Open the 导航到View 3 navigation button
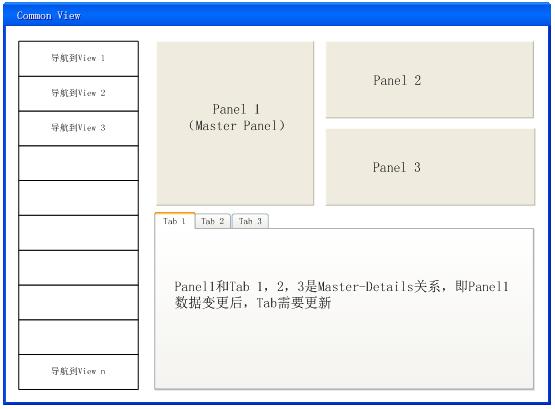This screenshot has height=409, width=555. [78, 128]
